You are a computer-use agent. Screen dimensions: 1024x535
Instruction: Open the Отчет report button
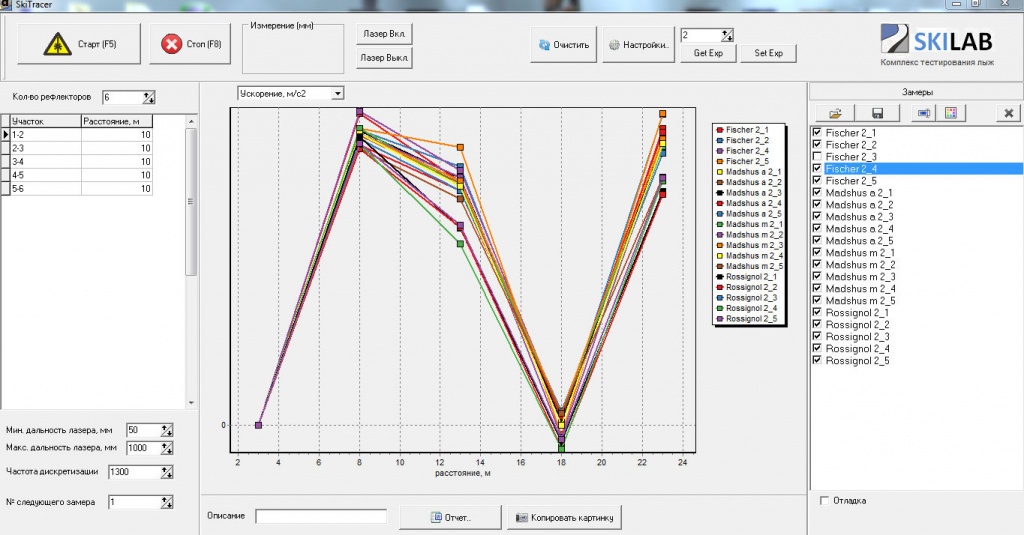click(451, 517)
